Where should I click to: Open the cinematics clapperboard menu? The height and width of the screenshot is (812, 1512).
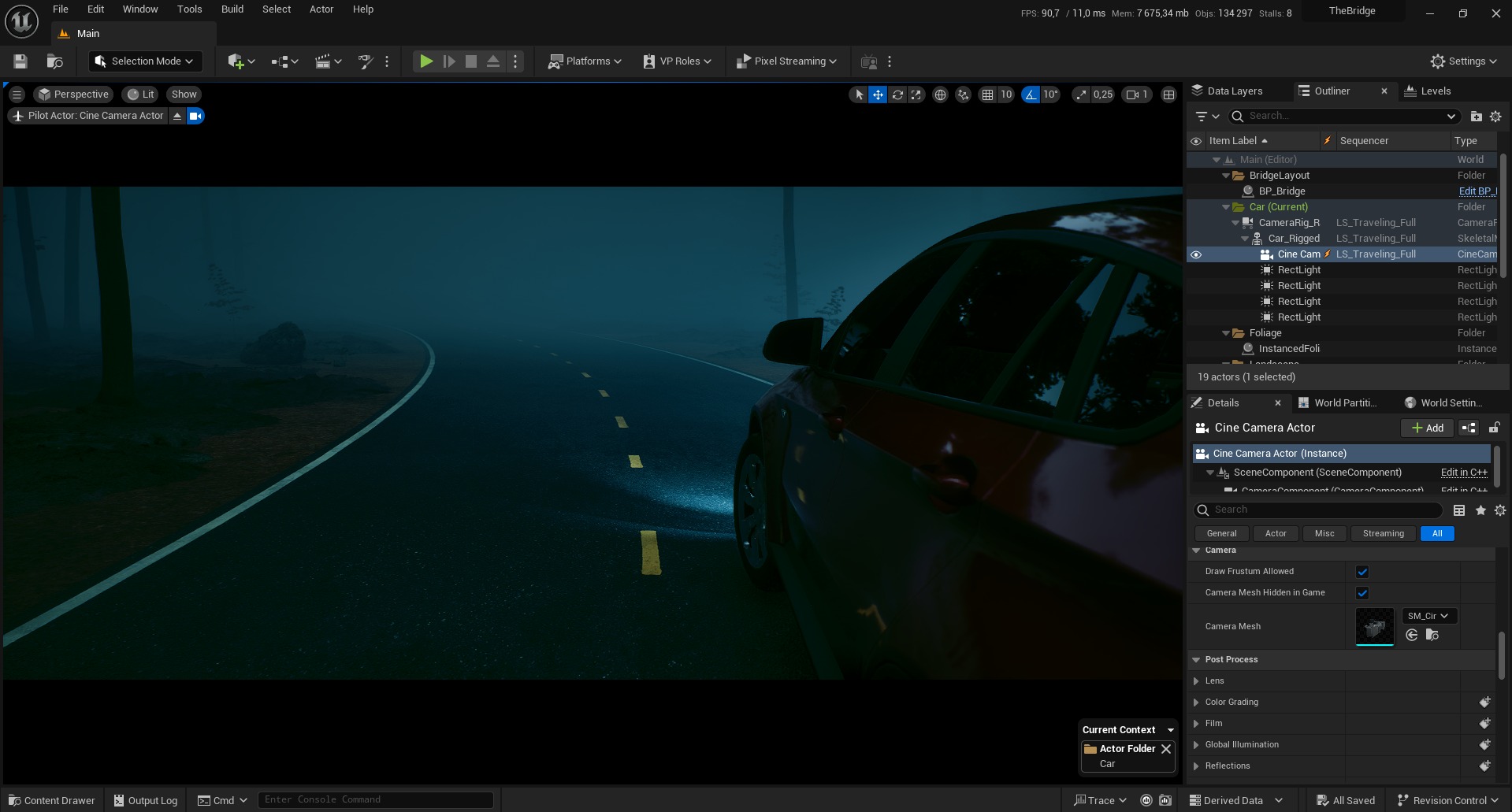(328, 61)
